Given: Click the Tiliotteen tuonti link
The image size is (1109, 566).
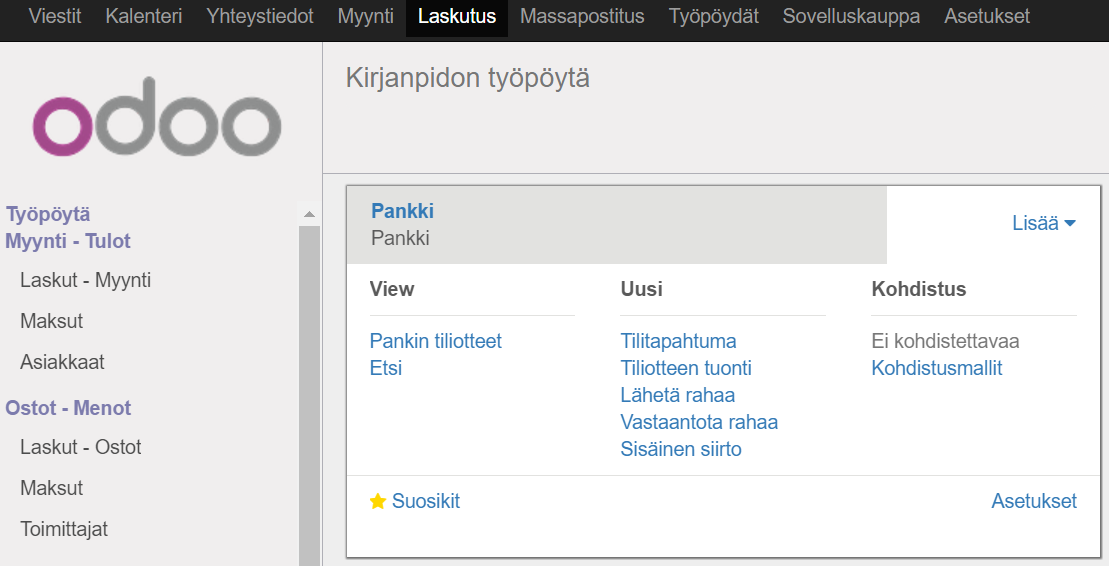Looking at the screenshot, I should (x=686, y=368).
